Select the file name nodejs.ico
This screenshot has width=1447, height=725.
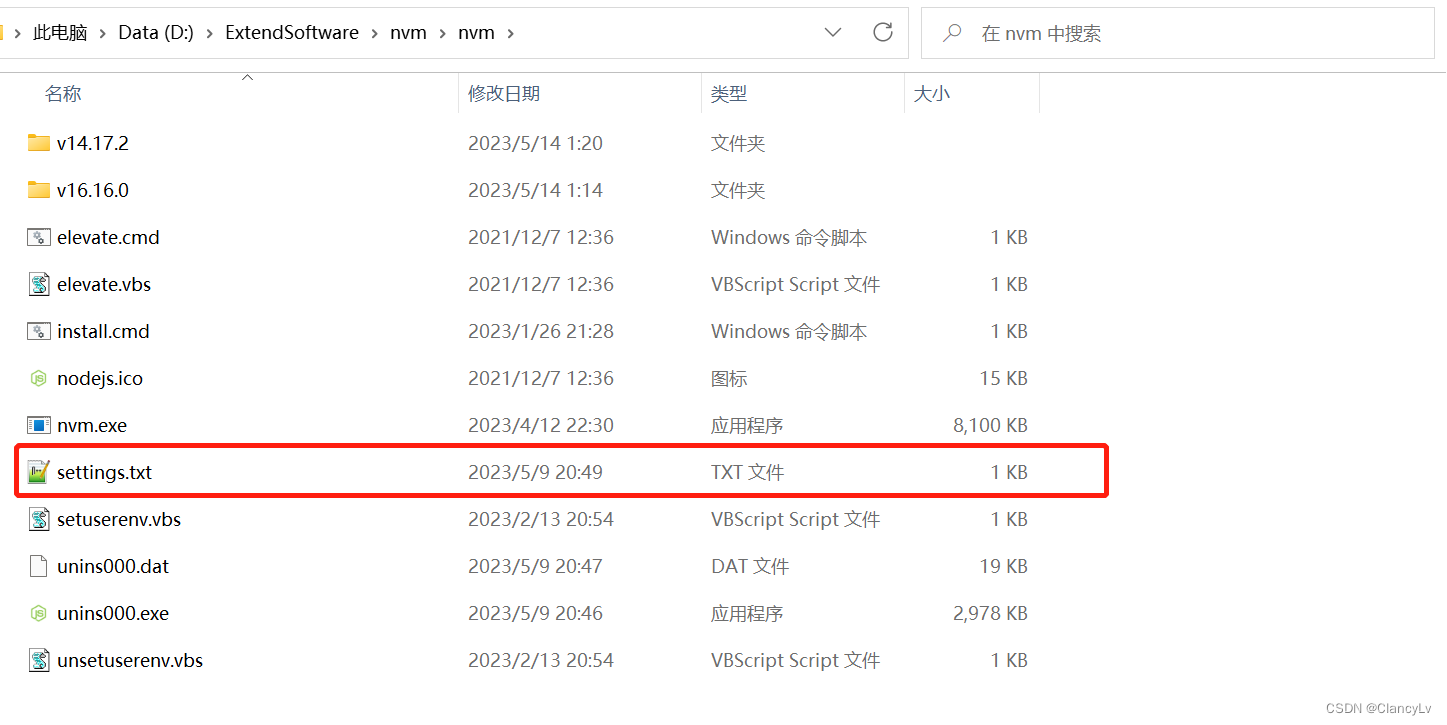click(x=100, y=378)
